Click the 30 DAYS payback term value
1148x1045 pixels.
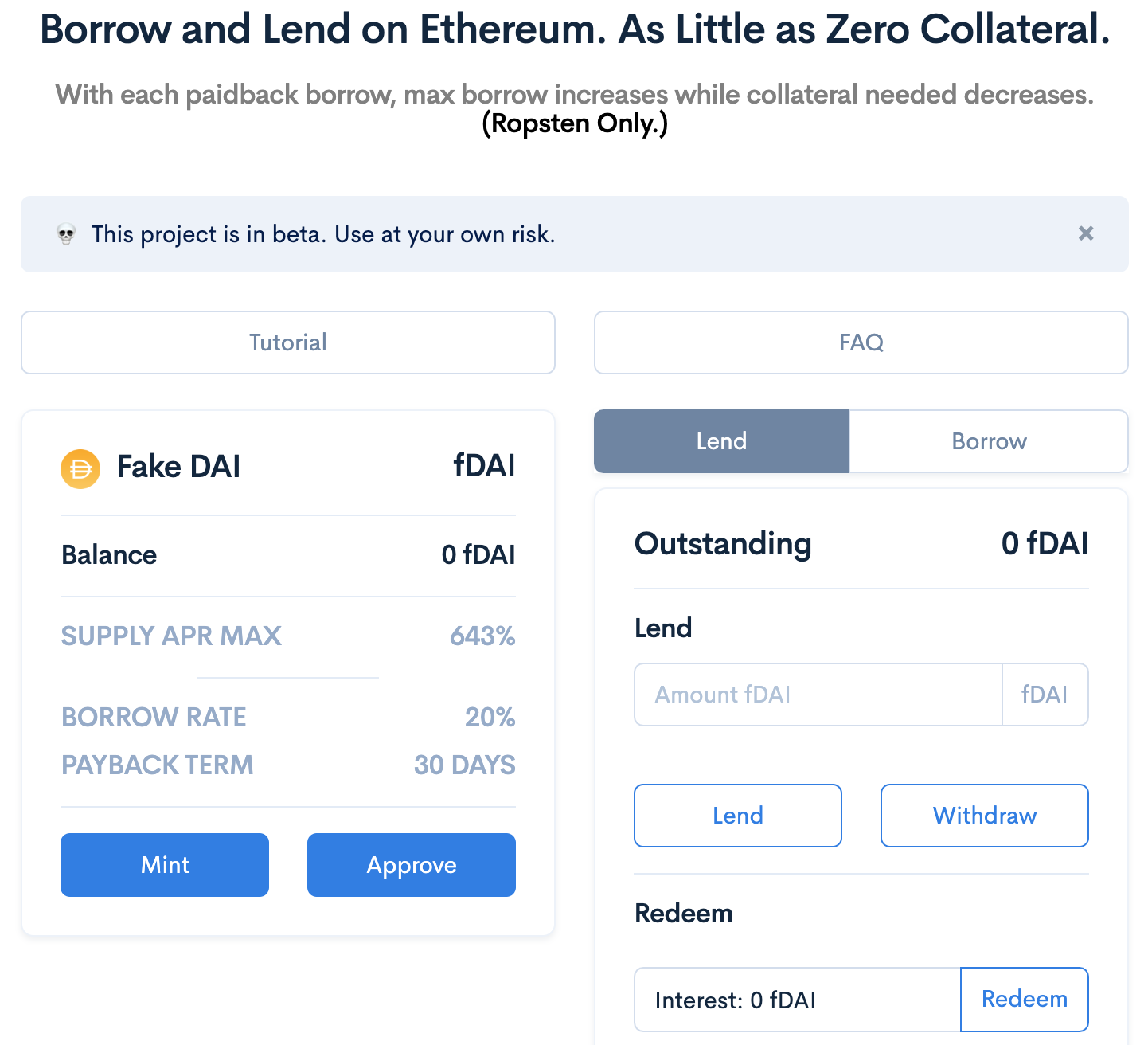coord(465,765)
